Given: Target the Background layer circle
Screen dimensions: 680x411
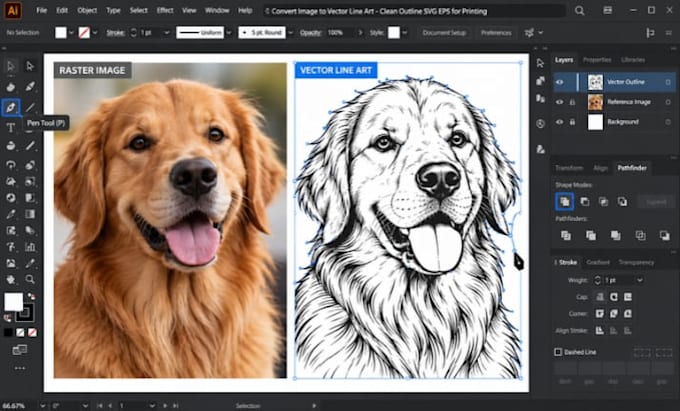Looking at the screenshot, I should point(668,122).
